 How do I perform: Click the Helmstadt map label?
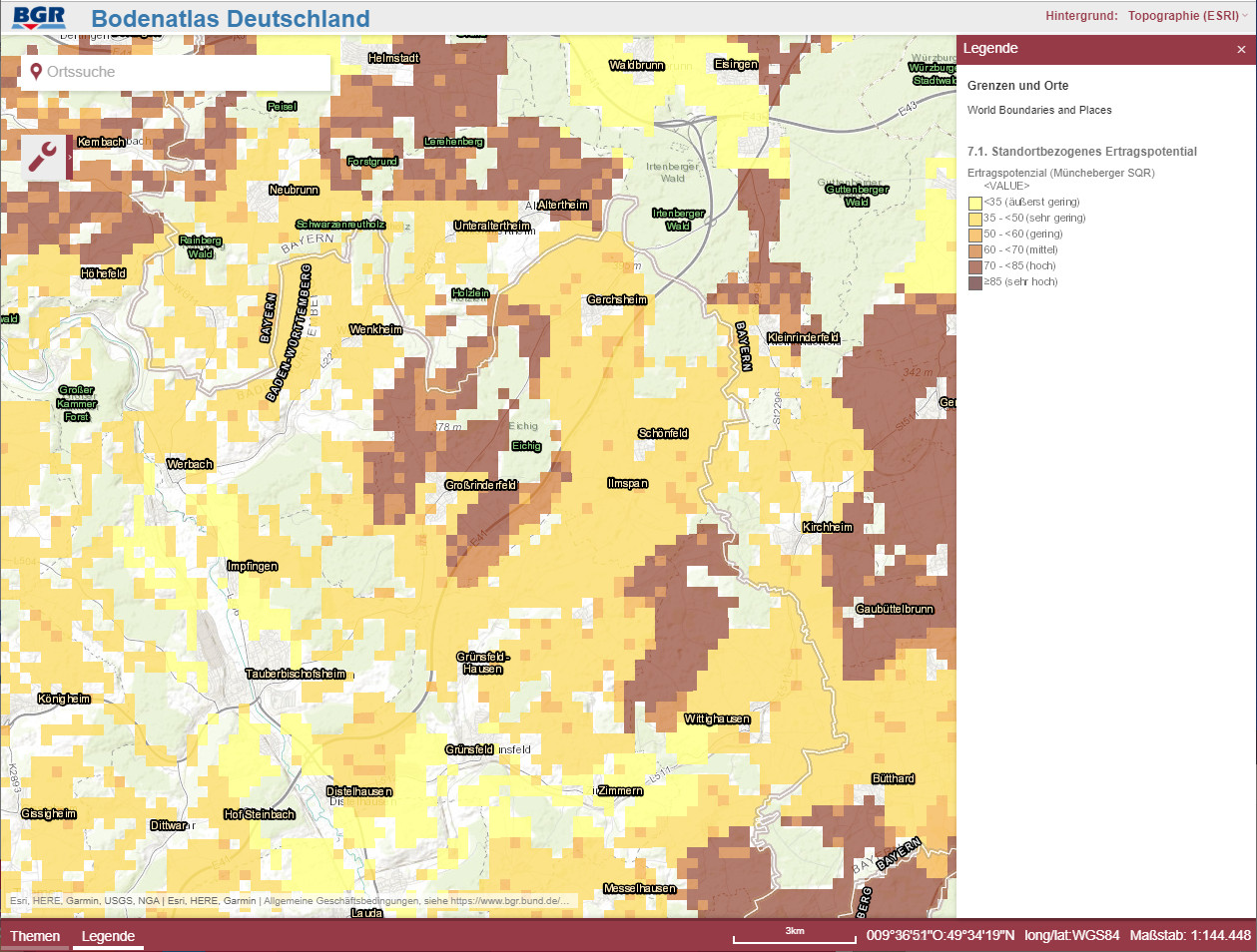pyautogui.click(x=393, y=58)
